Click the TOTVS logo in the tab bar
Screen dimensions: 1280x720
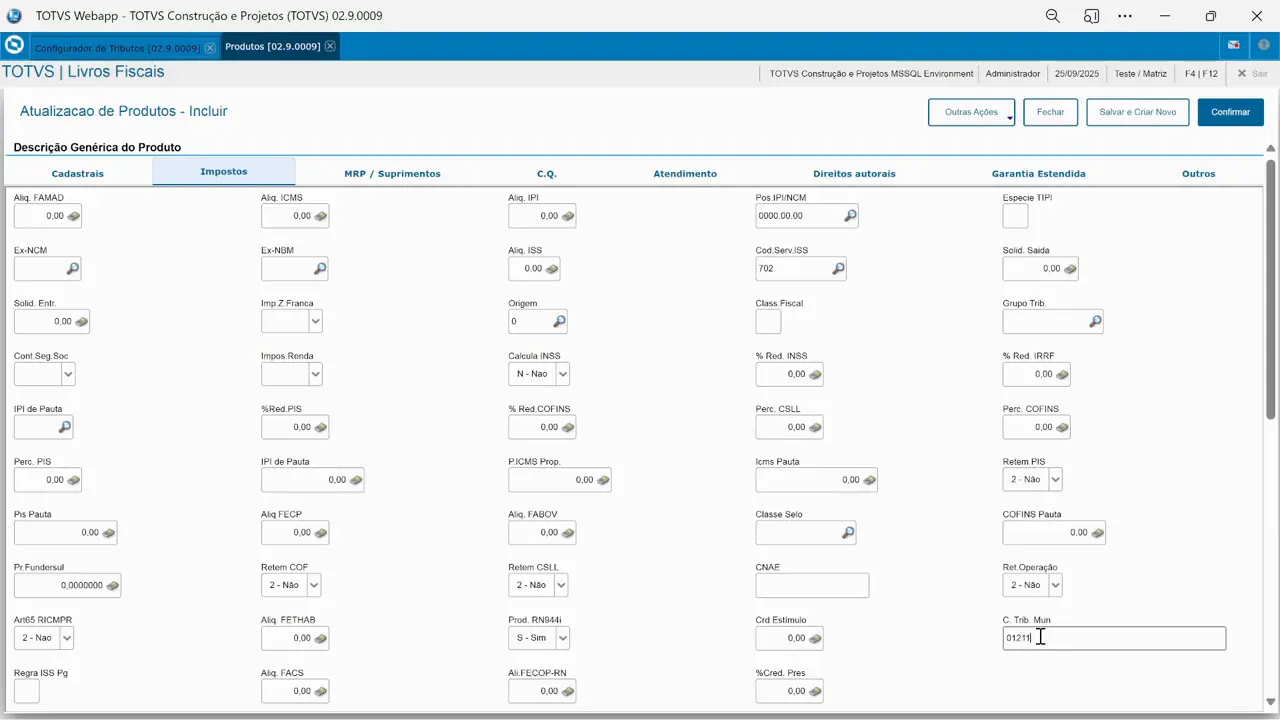pos(14,46)
